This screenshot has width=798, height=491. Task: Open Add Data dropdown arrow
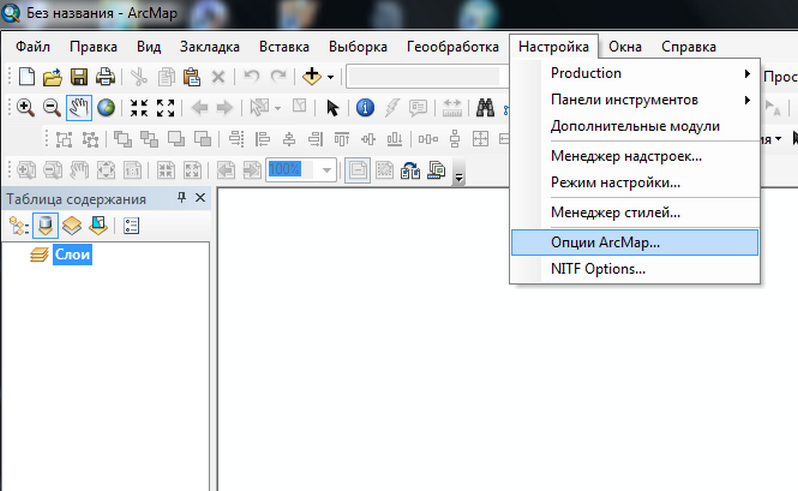[x=330, y=77]
